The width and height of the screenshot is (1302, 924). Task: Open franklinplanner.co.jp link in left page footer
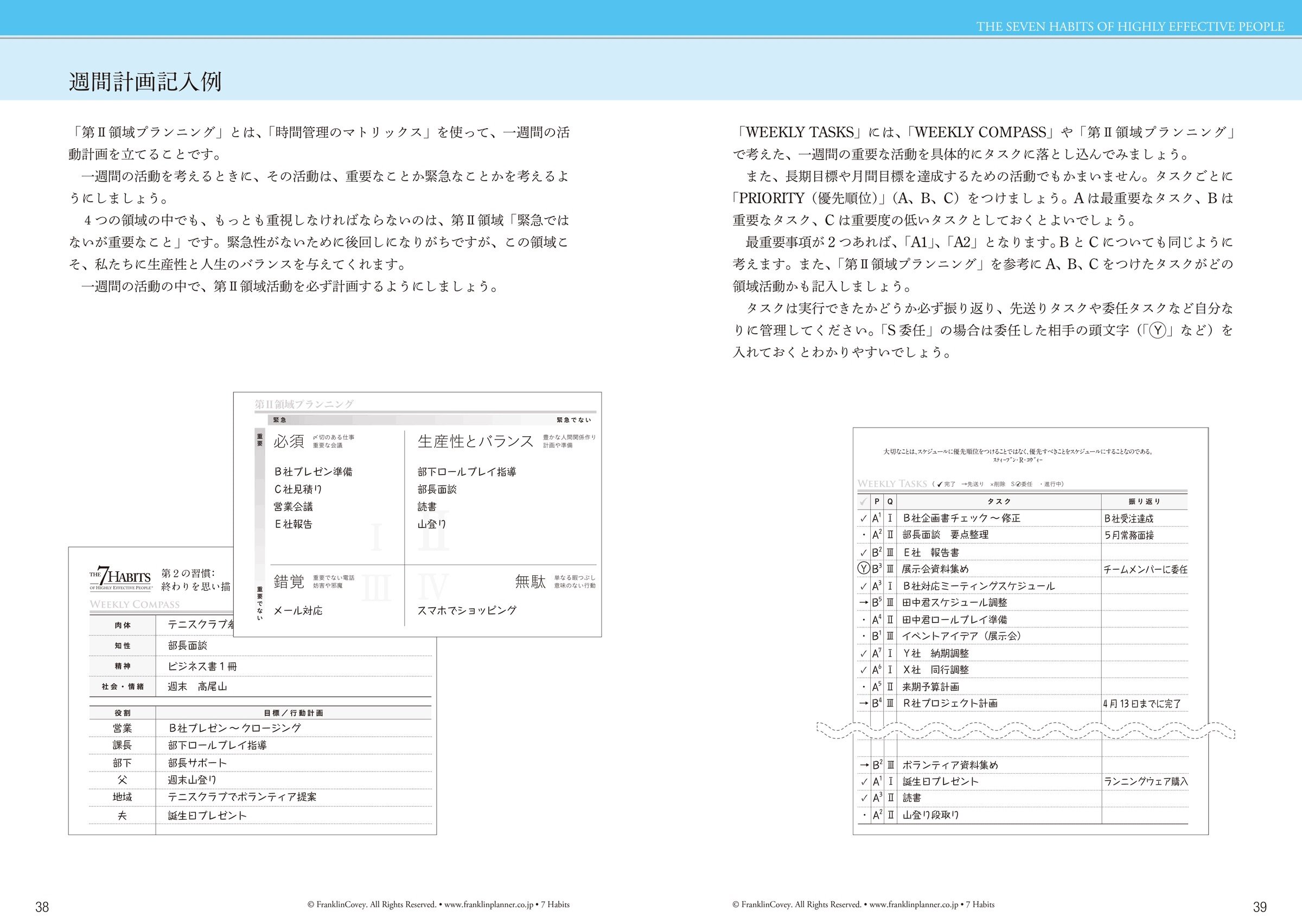[489, 904]
